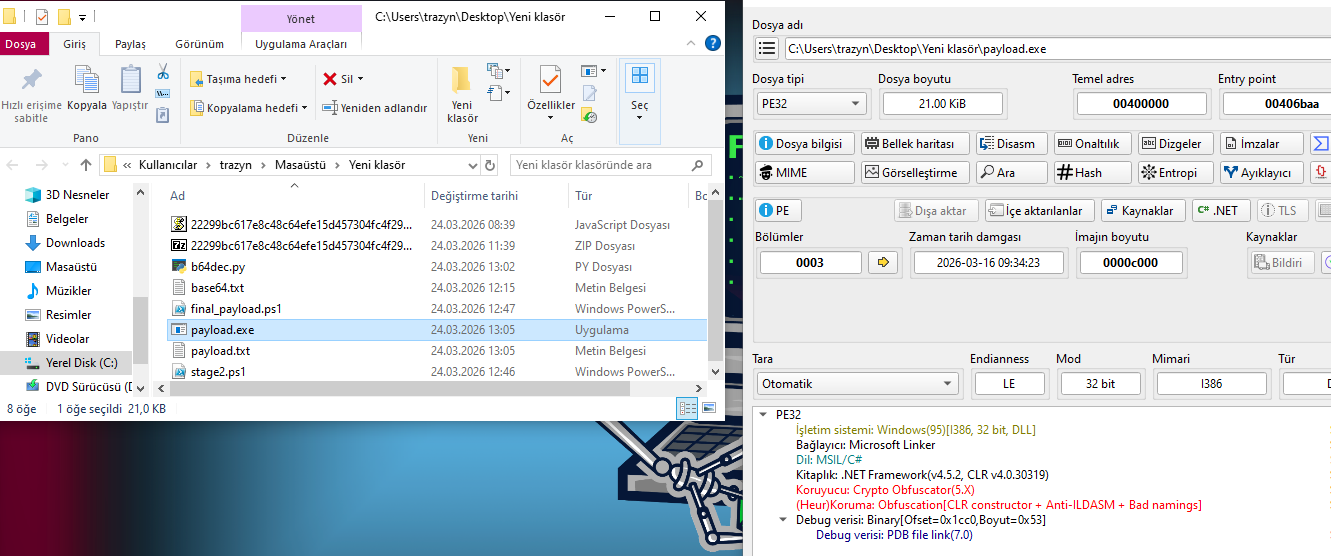Open the Disasm disassembler view

point(1011,143)
